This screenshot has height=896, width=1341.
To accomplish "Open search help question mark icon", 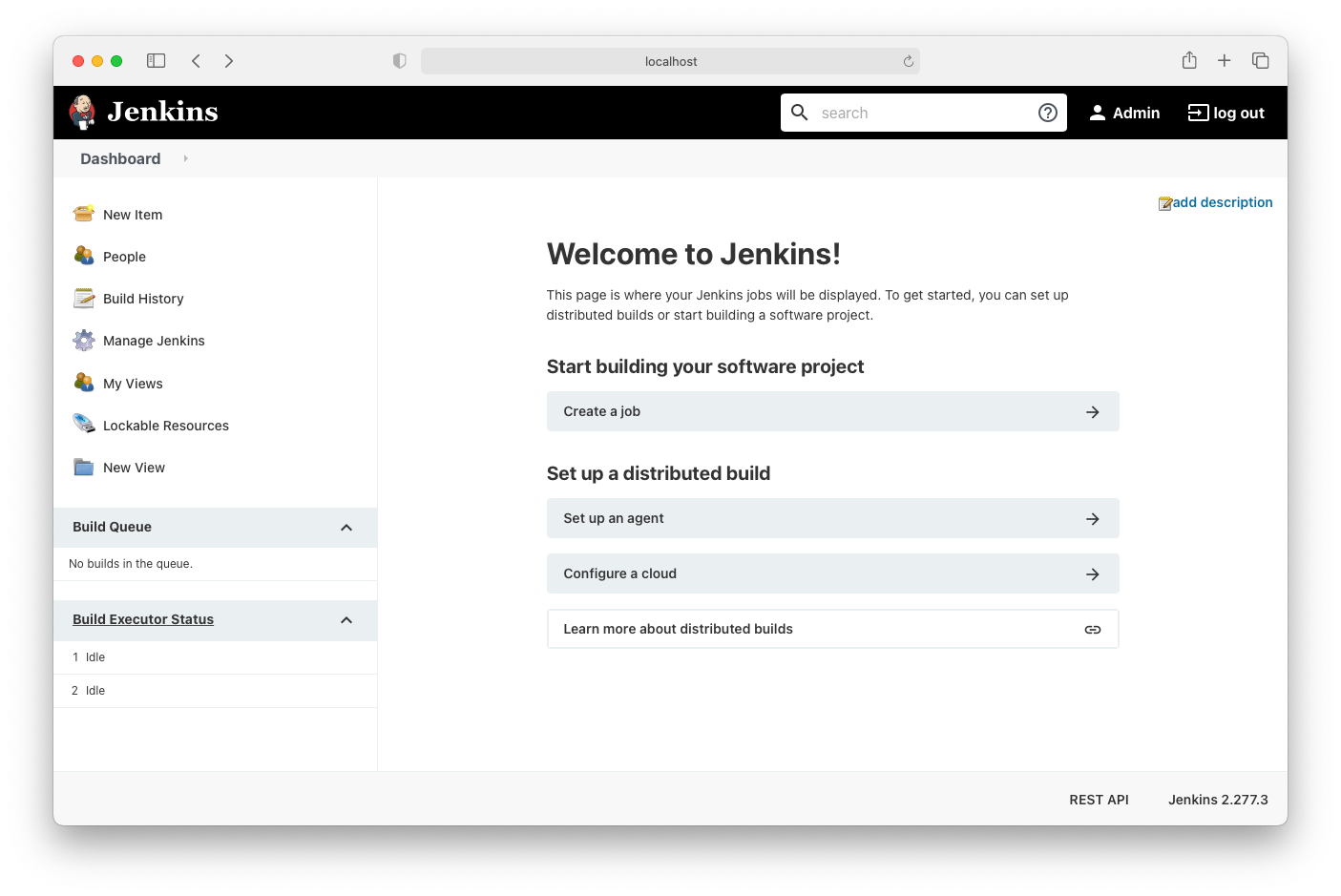I will [1047, 113].
